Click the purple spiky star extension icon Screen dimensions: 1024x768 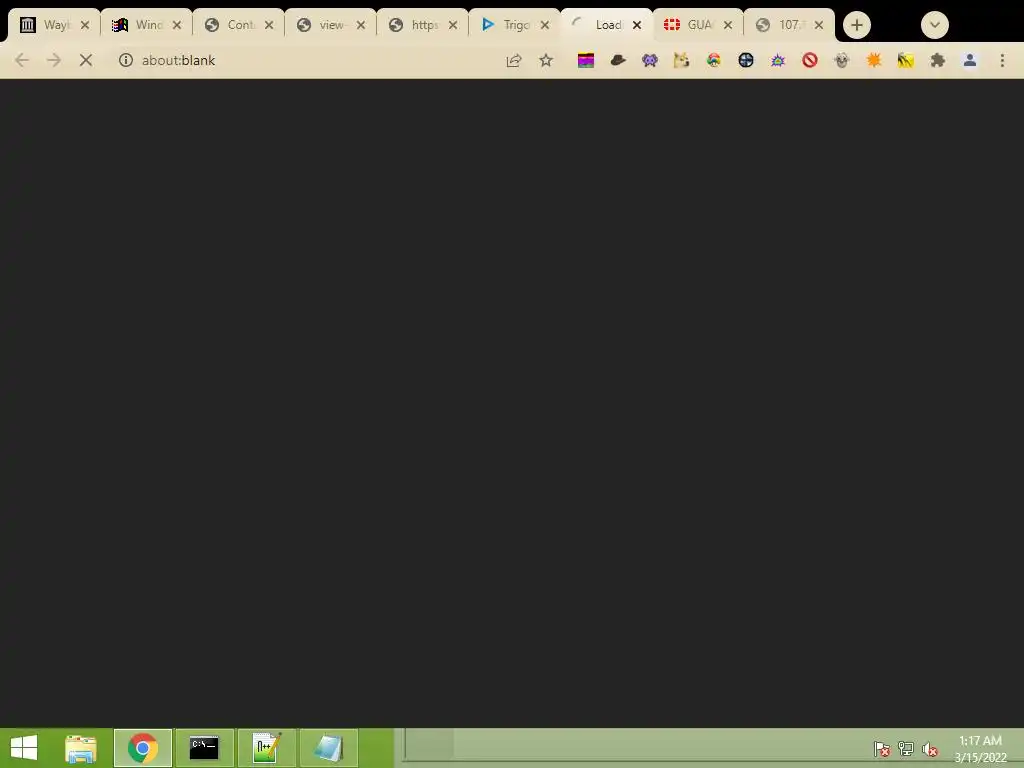(778, 60)
